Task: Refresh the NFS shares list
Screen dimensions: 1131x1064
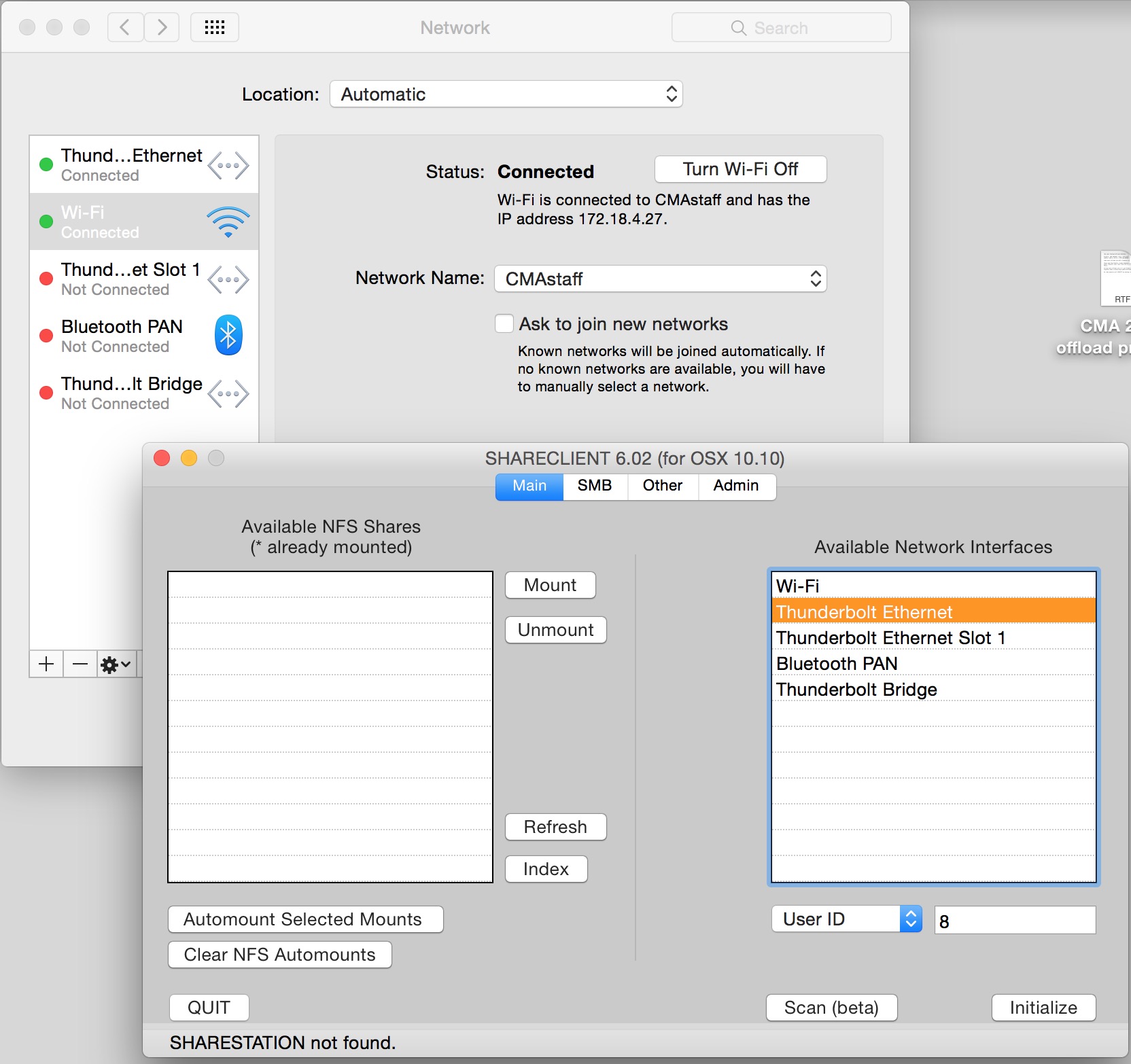Action: (x=556, y=827)
